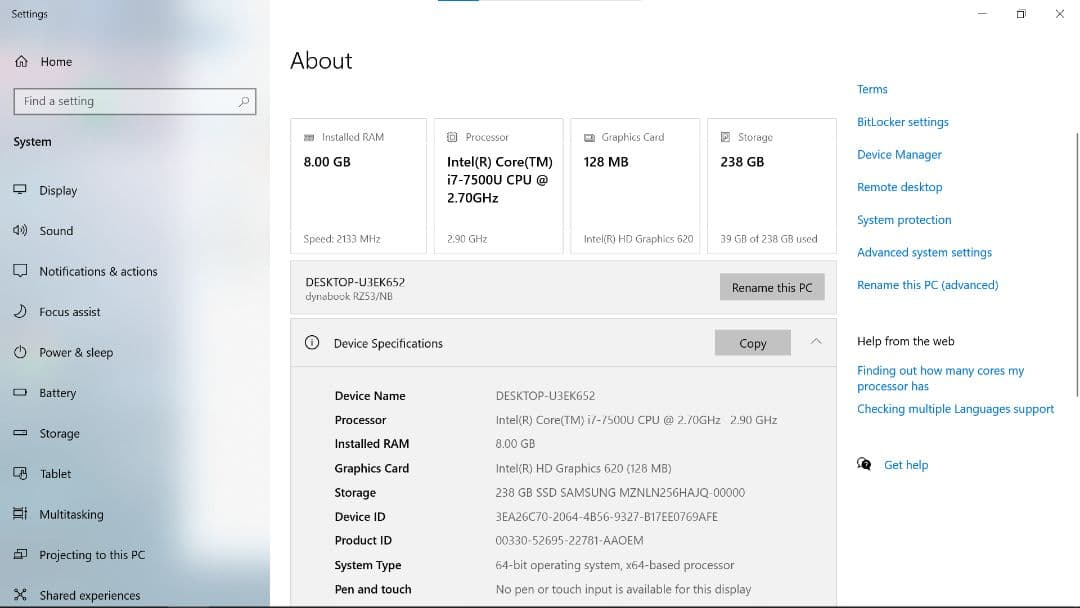Click the Rename this PC button
Screen dimensions: 1080x608
[x=771, y=287]
